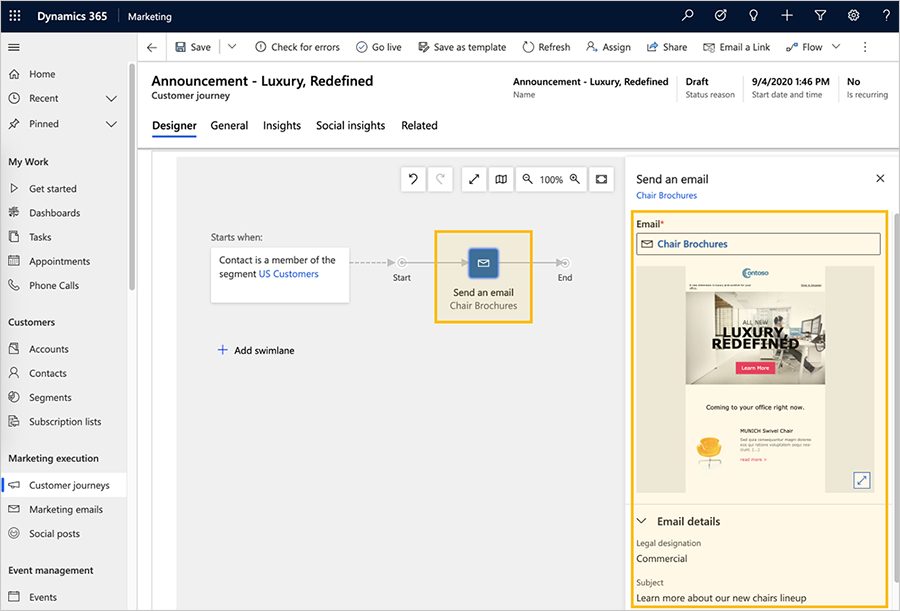Expand the Recent section in the sidebar
The width and height of the screenshot is (900, 611).
coord(110,98)
